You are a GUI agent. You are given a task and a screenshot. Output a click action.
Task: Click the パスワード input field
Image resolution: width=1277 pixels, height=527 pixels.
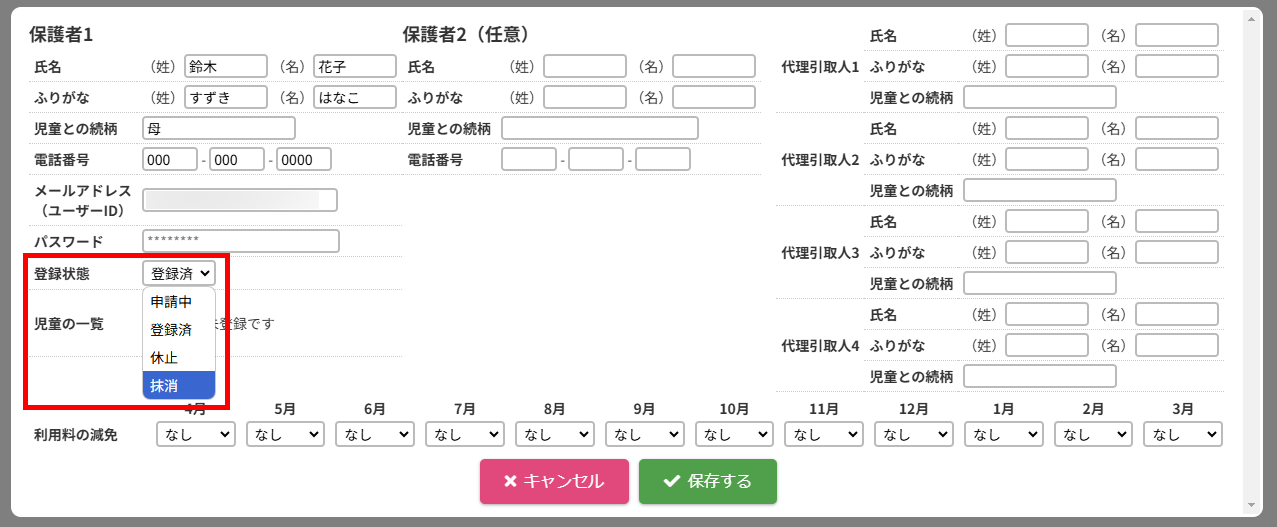[x=241, y=241]
